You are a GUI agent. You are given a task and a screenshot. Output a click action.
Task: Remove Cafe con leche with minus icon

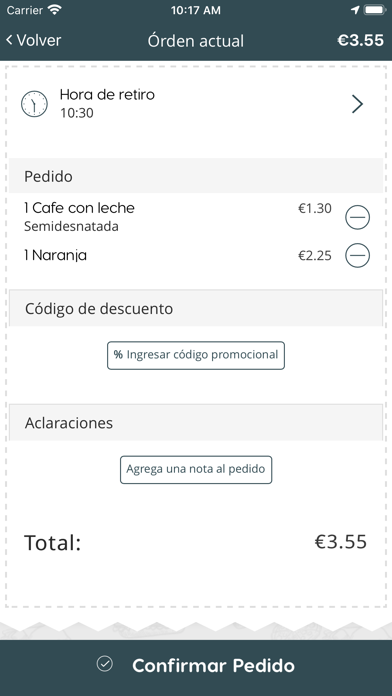click(x=357, y=217)
